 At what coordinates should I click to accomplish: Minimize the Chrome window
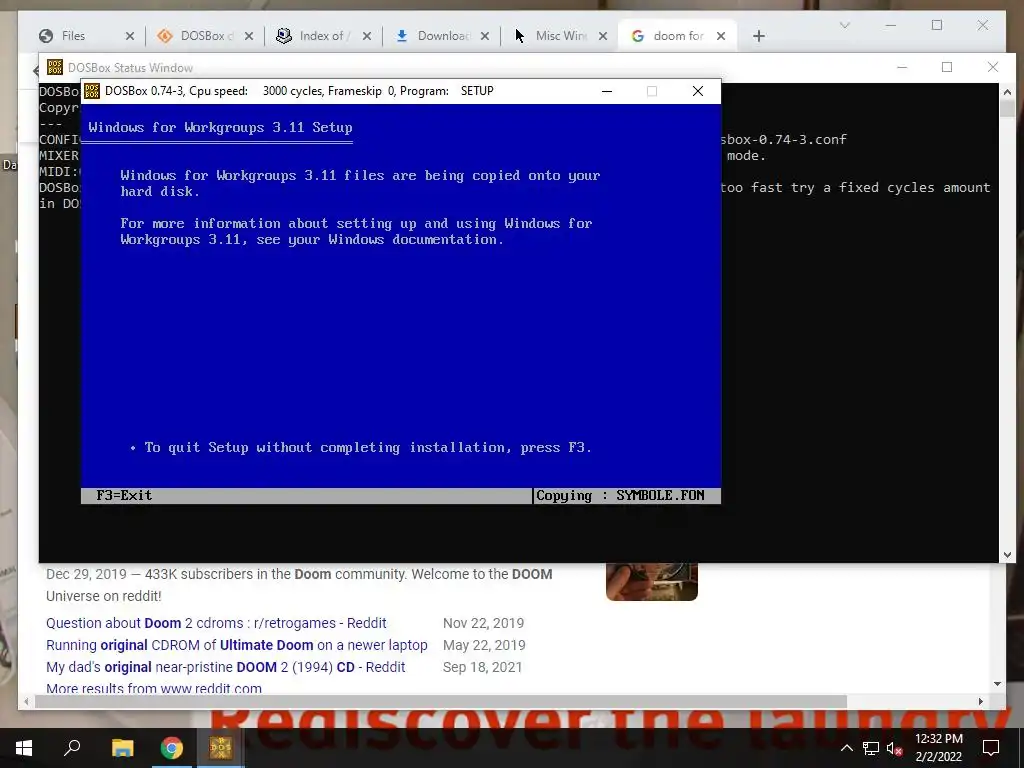pos(891,25)
